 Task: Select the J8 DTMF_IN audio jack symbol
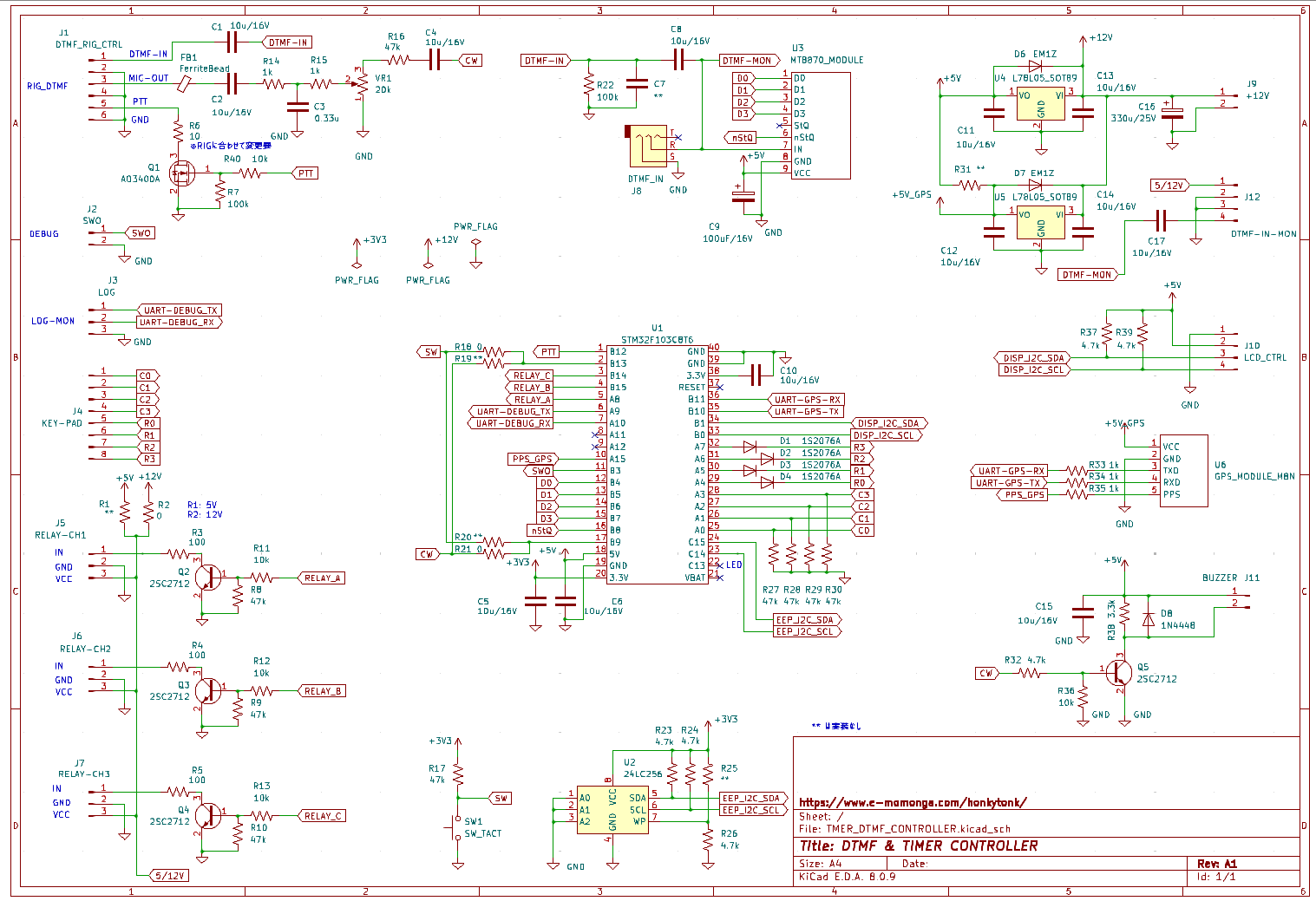[649, 146]
